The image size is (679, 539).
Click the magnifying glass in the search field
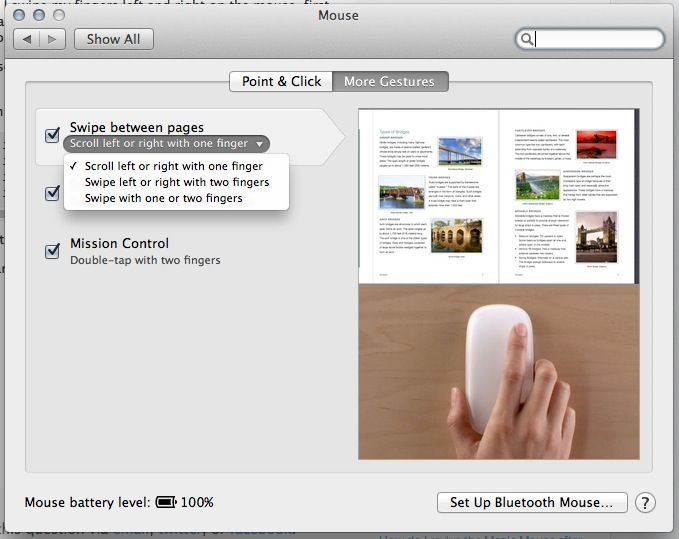point(527,40)
